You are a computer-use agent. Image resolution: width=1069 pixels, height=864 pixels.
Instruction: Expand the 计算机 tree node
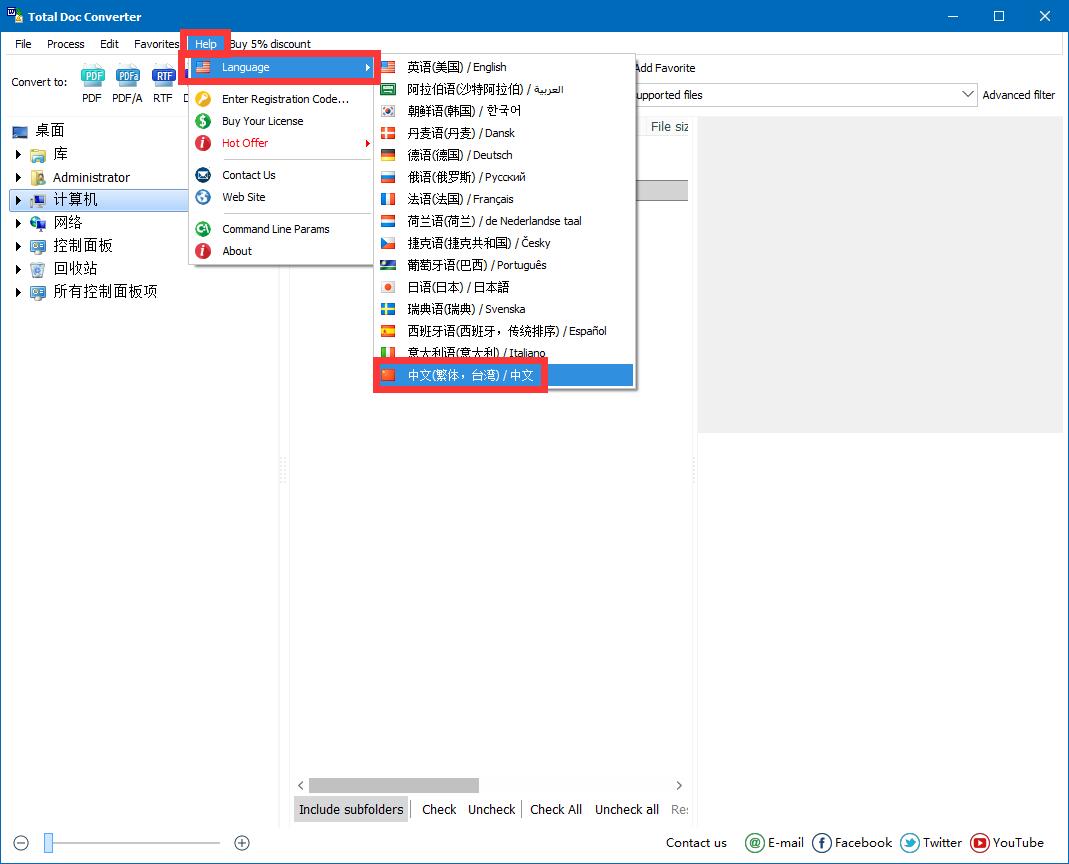(18, 200)
